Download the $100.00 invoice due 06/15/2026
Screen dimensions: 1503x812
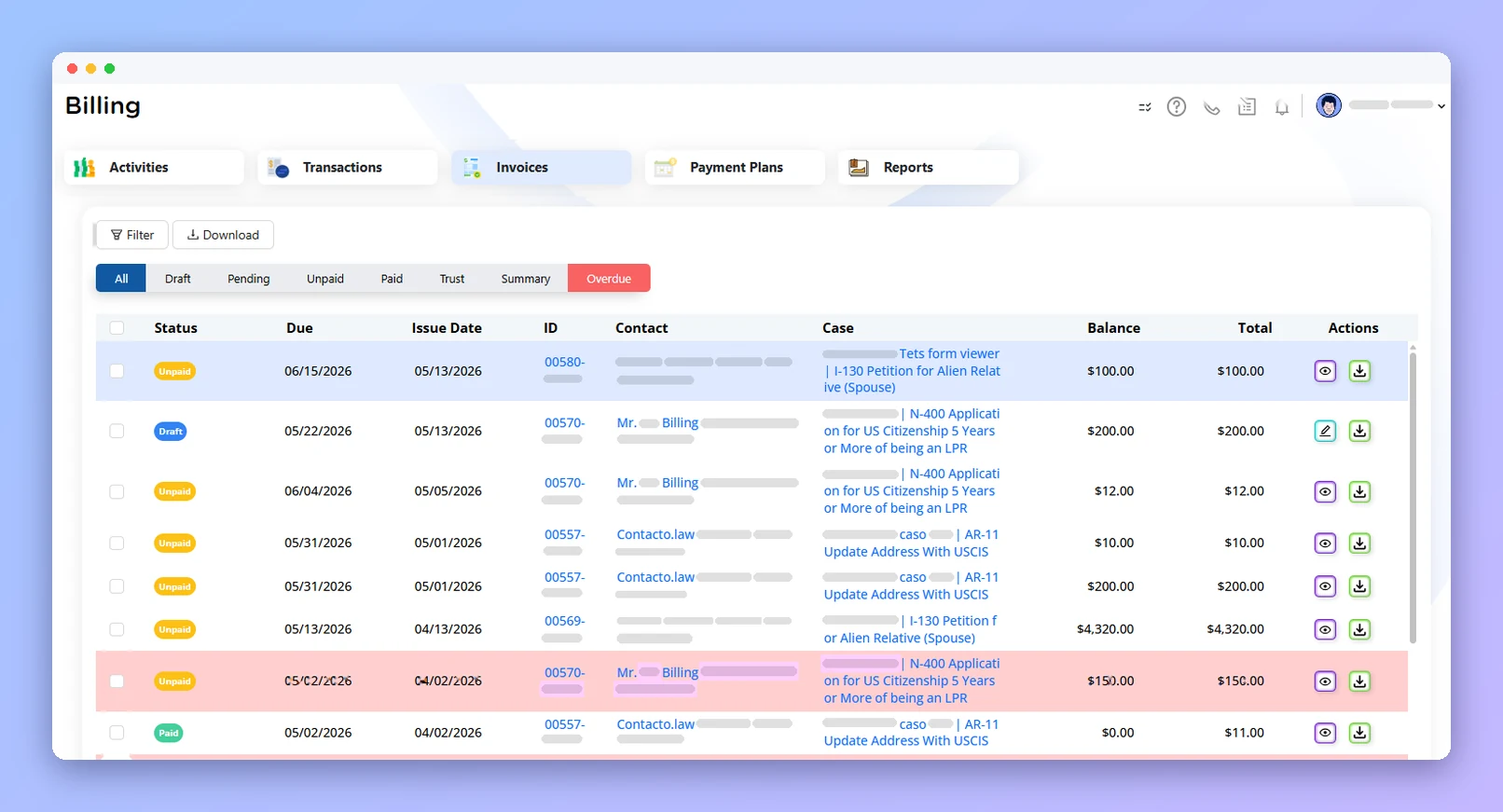[1360, 371]
